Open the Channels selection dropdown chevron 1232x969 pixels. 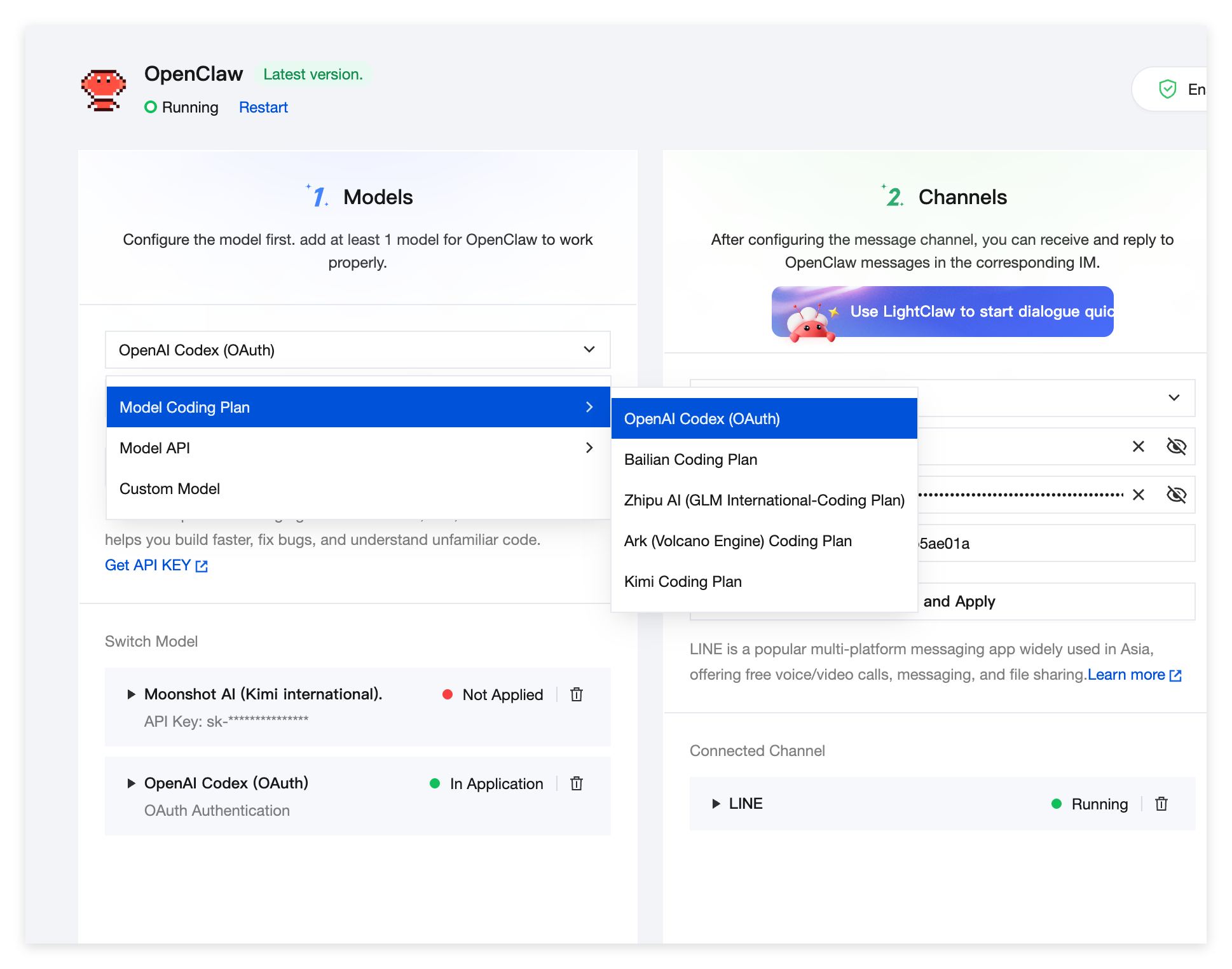click(x=1174, y=397)
